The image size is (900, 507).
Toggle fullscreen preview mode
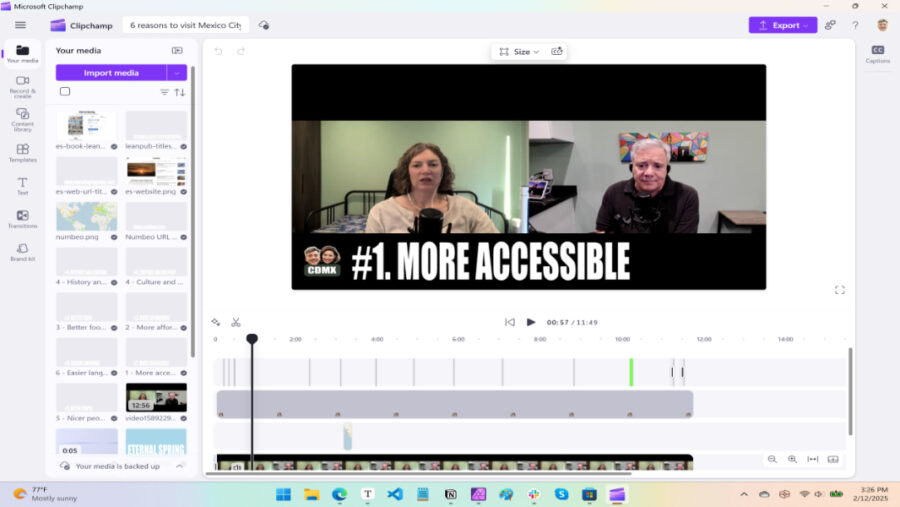(839, 290)
